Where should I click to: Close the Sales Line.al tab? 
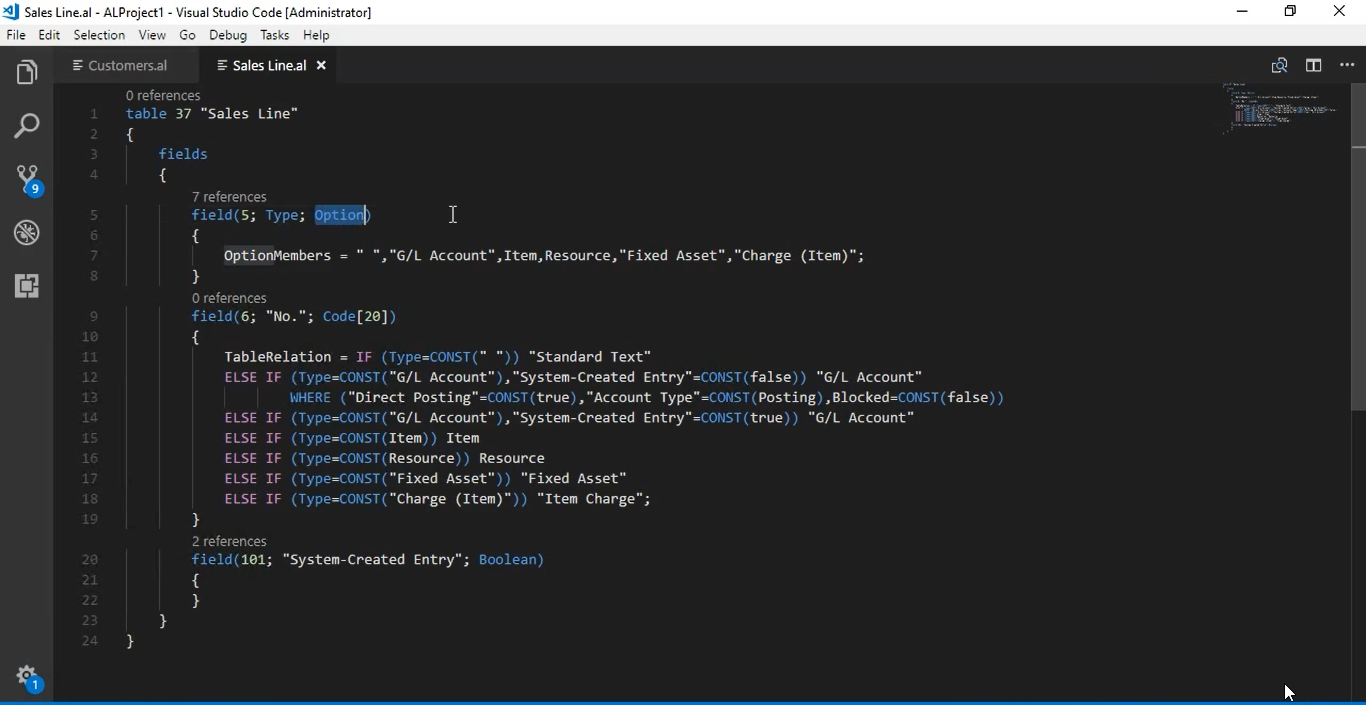[321, 65]
